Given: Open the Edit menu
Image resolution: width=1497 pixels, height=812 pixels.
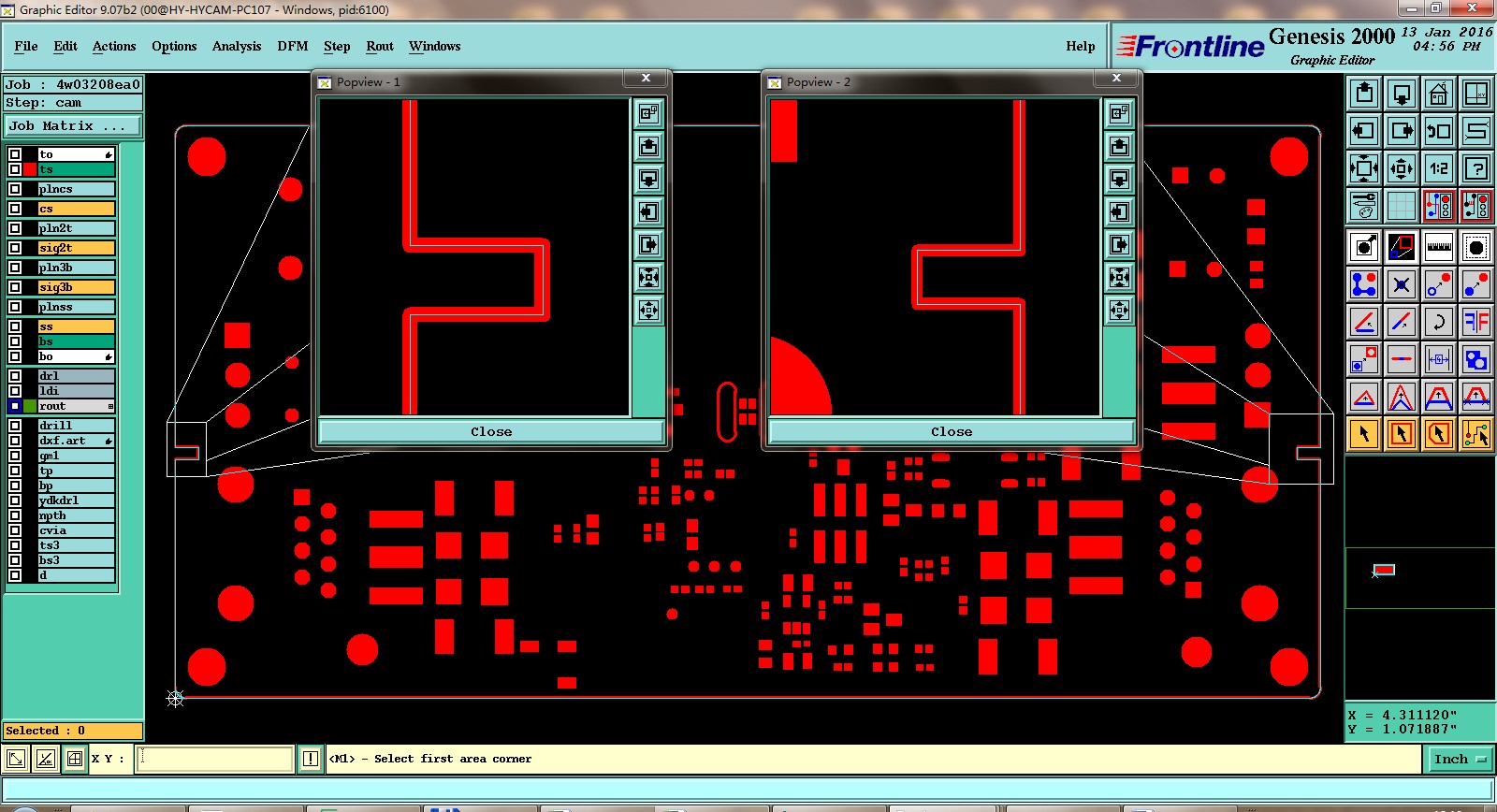Looking at the screenshot, I should pyautogui.click(x=65, y=46).
